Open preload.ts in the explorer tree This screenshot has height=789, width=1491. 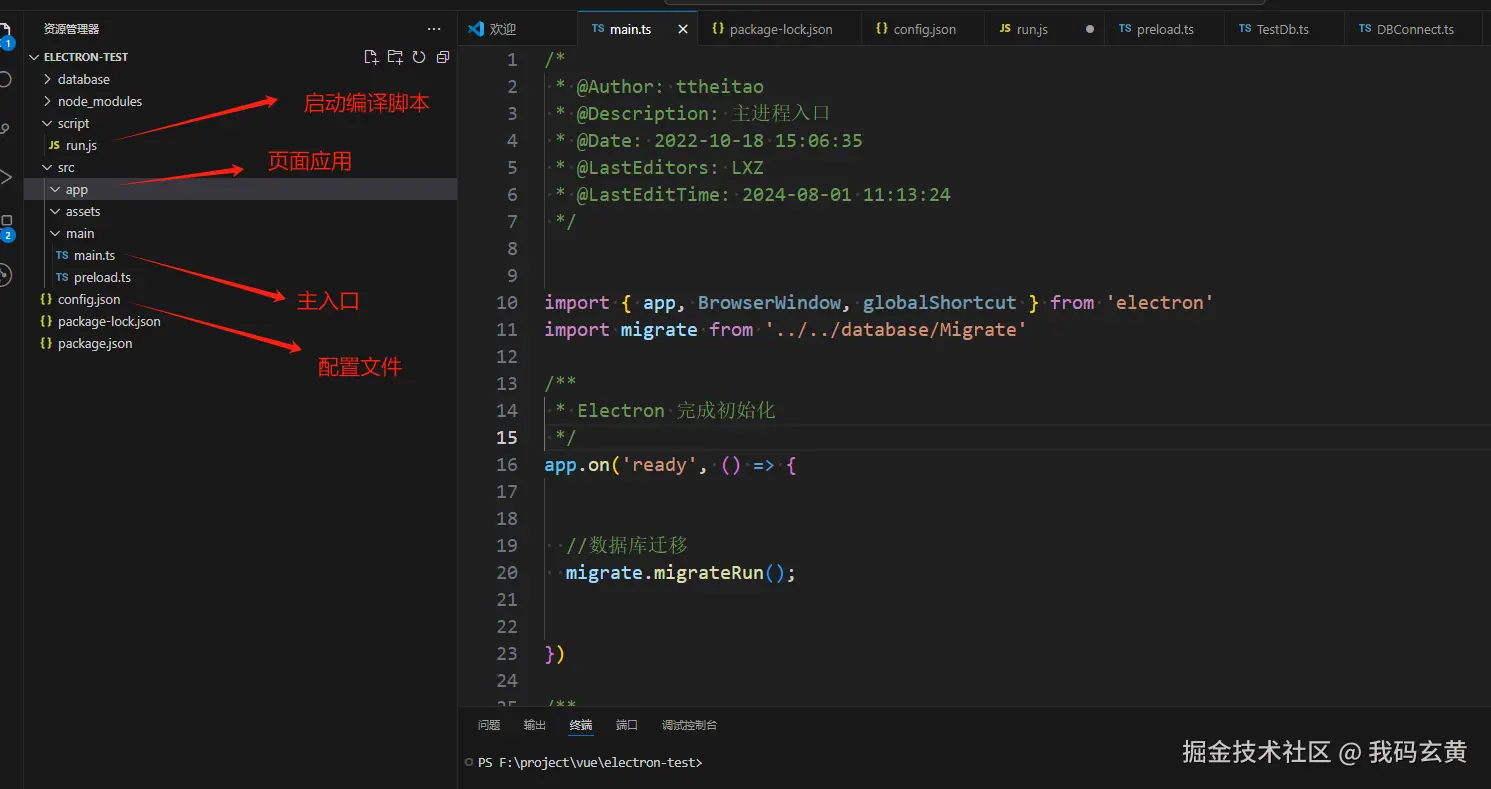(x=240, y=277)
